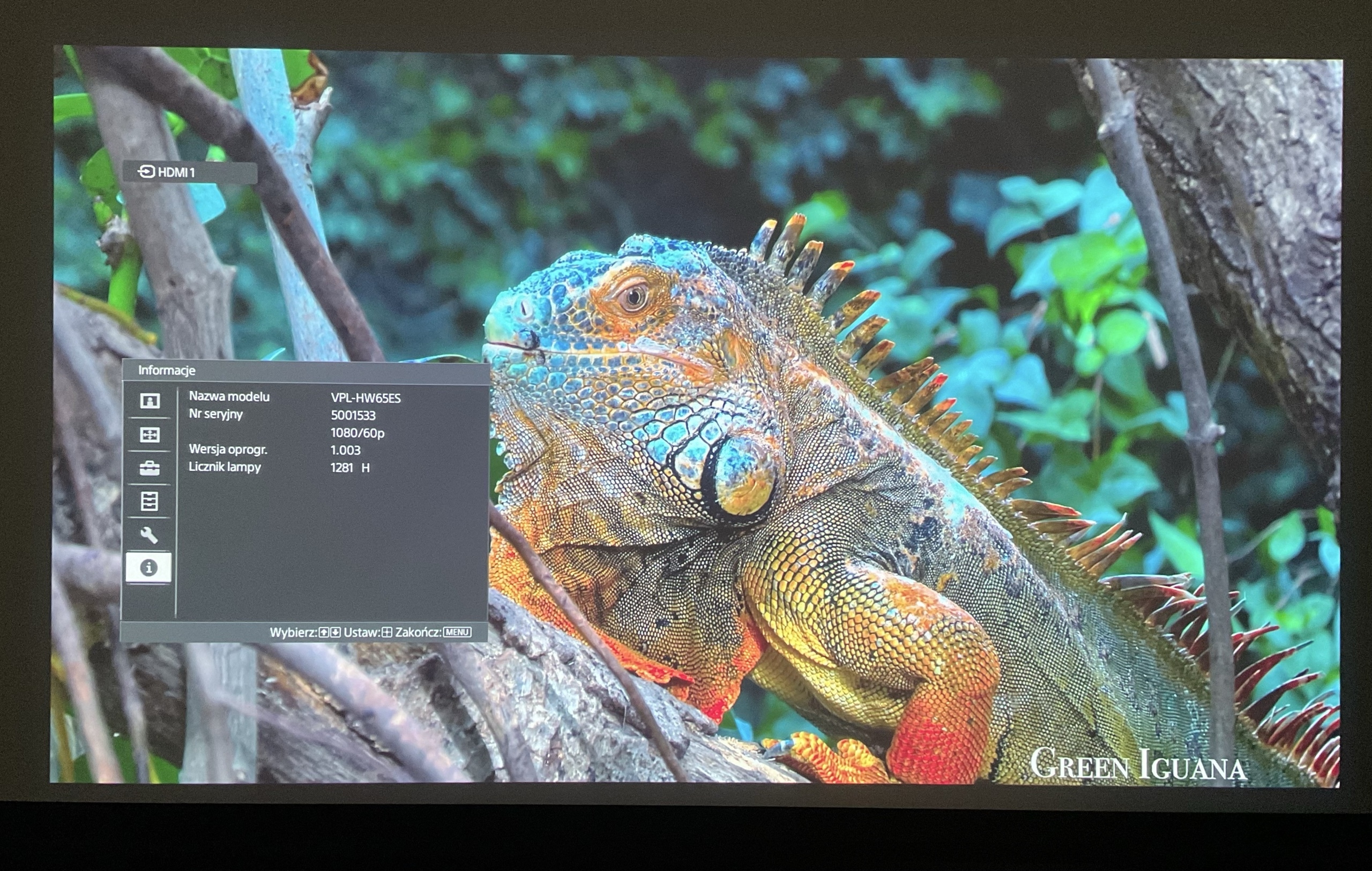
Task: Select the Screen position menu icon
Action: 150,435
